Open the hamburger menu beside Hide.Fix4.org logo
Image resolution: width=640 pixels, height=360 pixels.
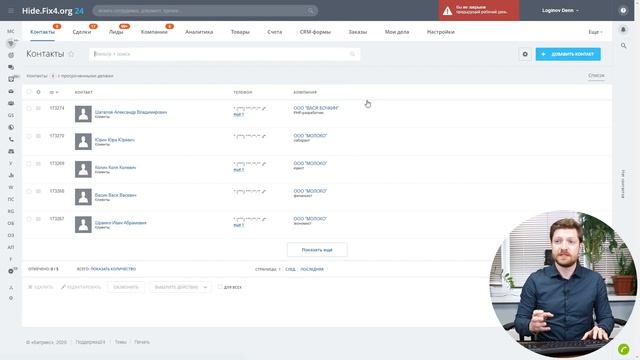11,11
